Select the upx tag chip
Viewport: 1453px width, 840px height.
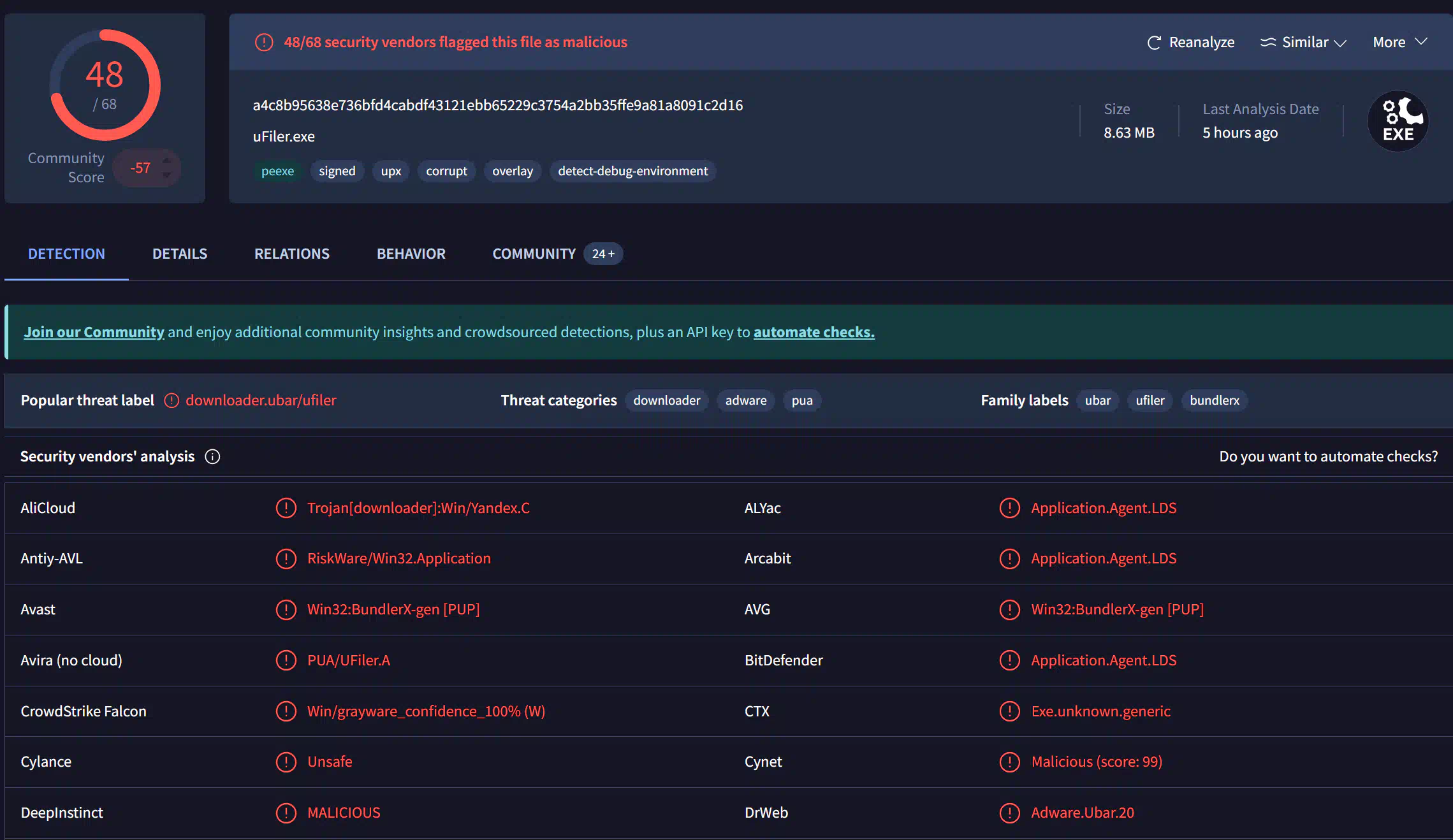point(391,171)
